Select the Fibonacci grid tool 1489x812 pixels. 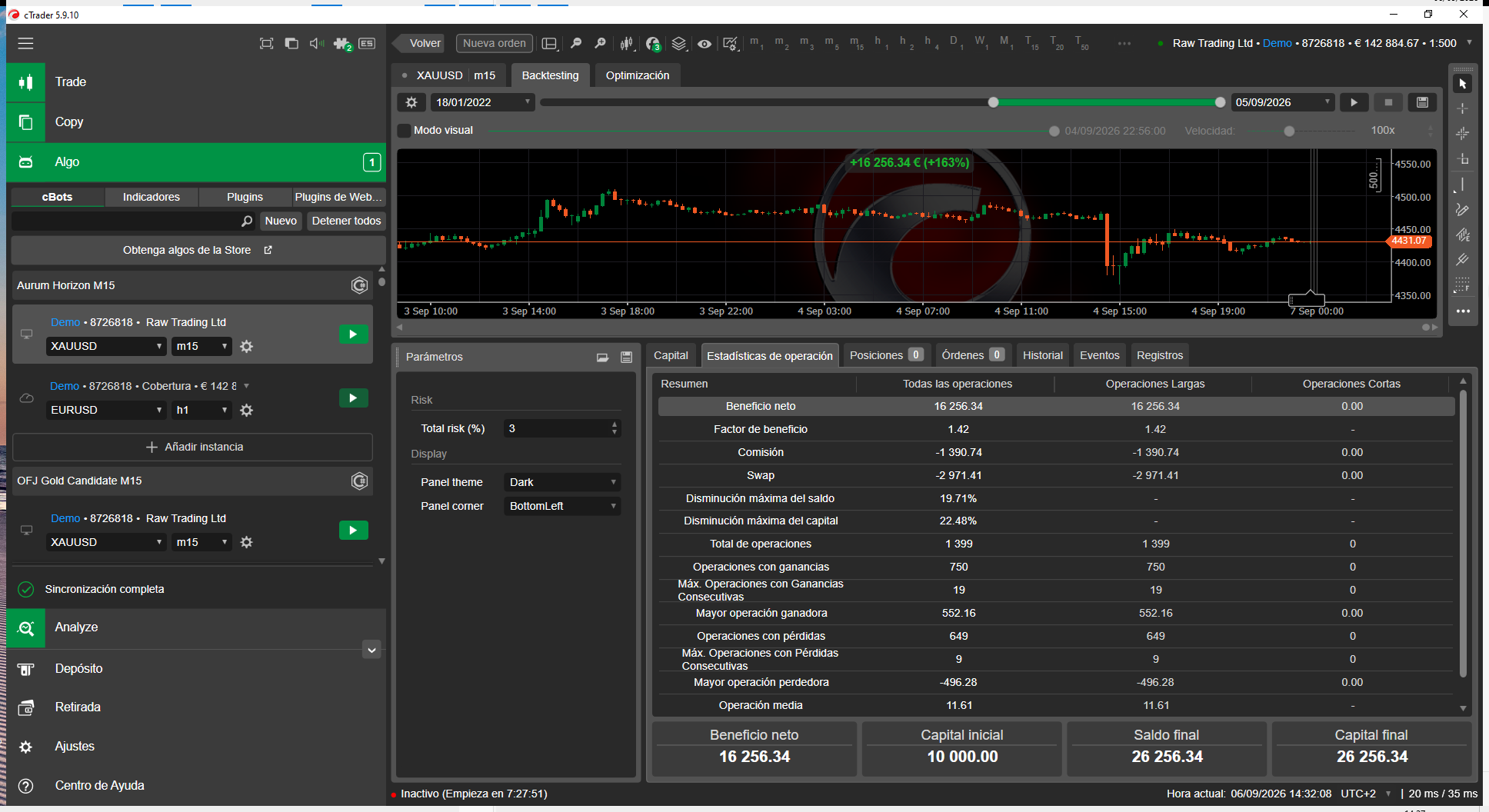[x=1463, y=285]
